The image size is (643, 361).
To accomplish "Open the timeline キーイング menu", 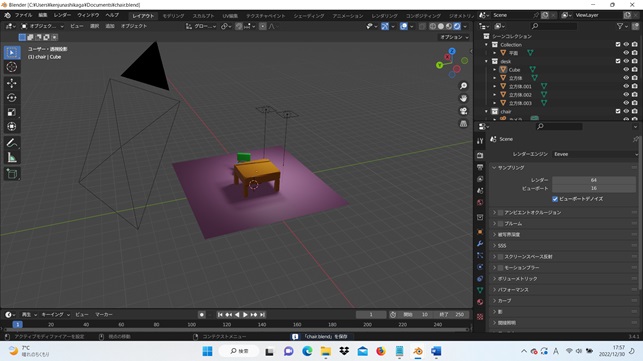I will pos(55,315).
